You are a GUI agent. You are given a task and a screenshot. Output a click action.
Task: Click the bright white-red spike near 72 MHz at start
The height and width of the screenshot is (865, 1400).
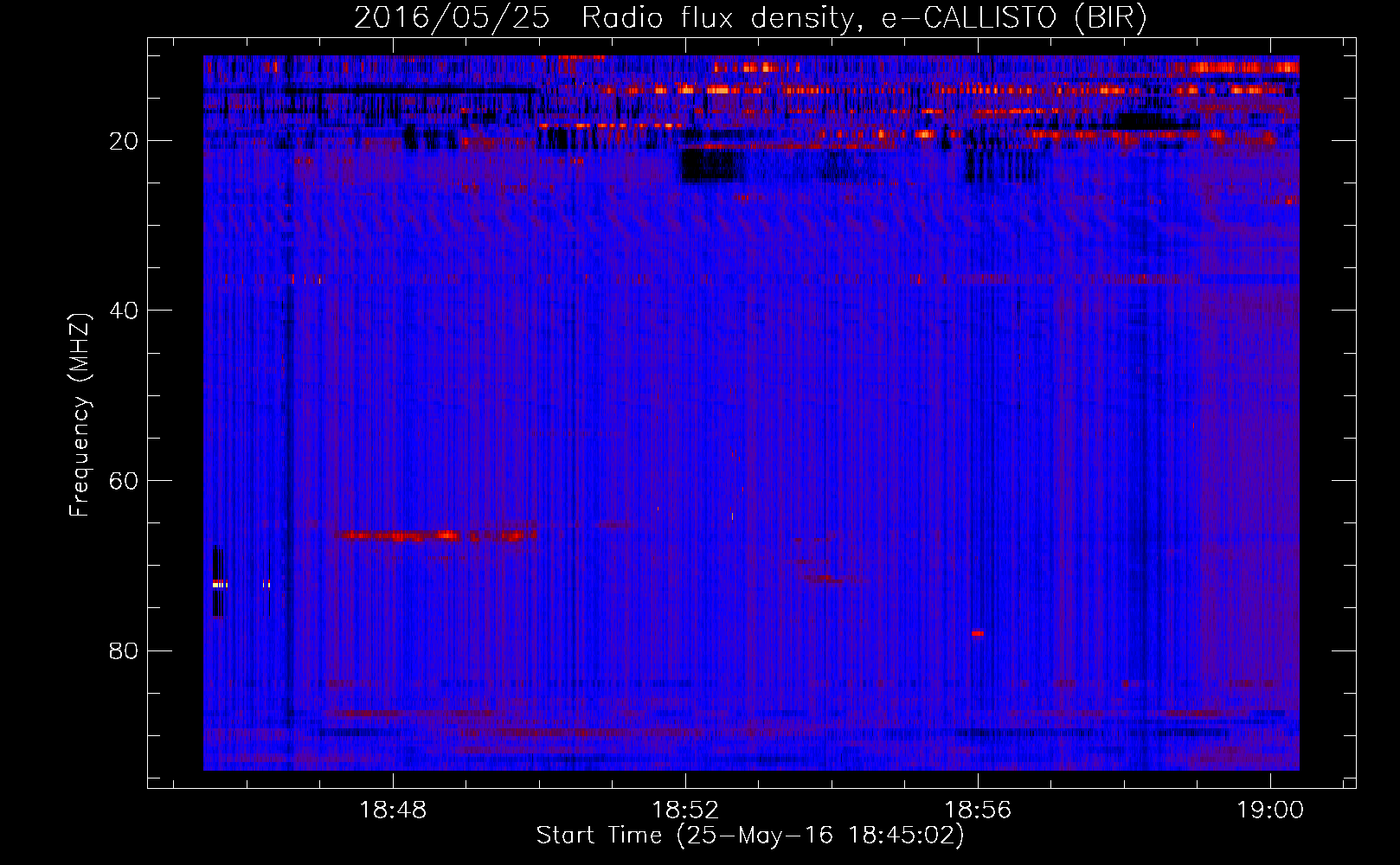(218, 585)
